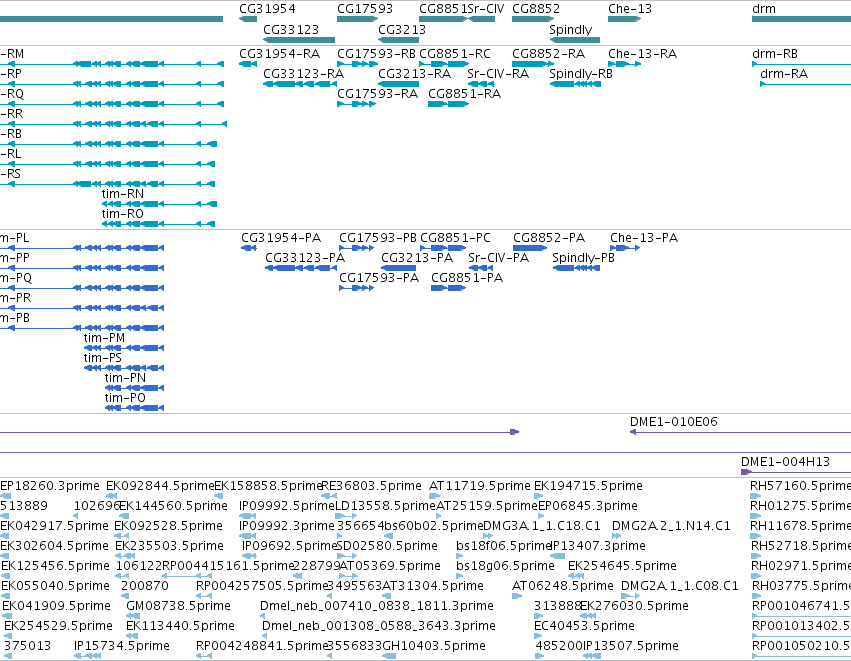Select the IP15734.5prime EST
Image resolution: width=851 pixels, height=661 pixels.
click(x=87, y=656)
